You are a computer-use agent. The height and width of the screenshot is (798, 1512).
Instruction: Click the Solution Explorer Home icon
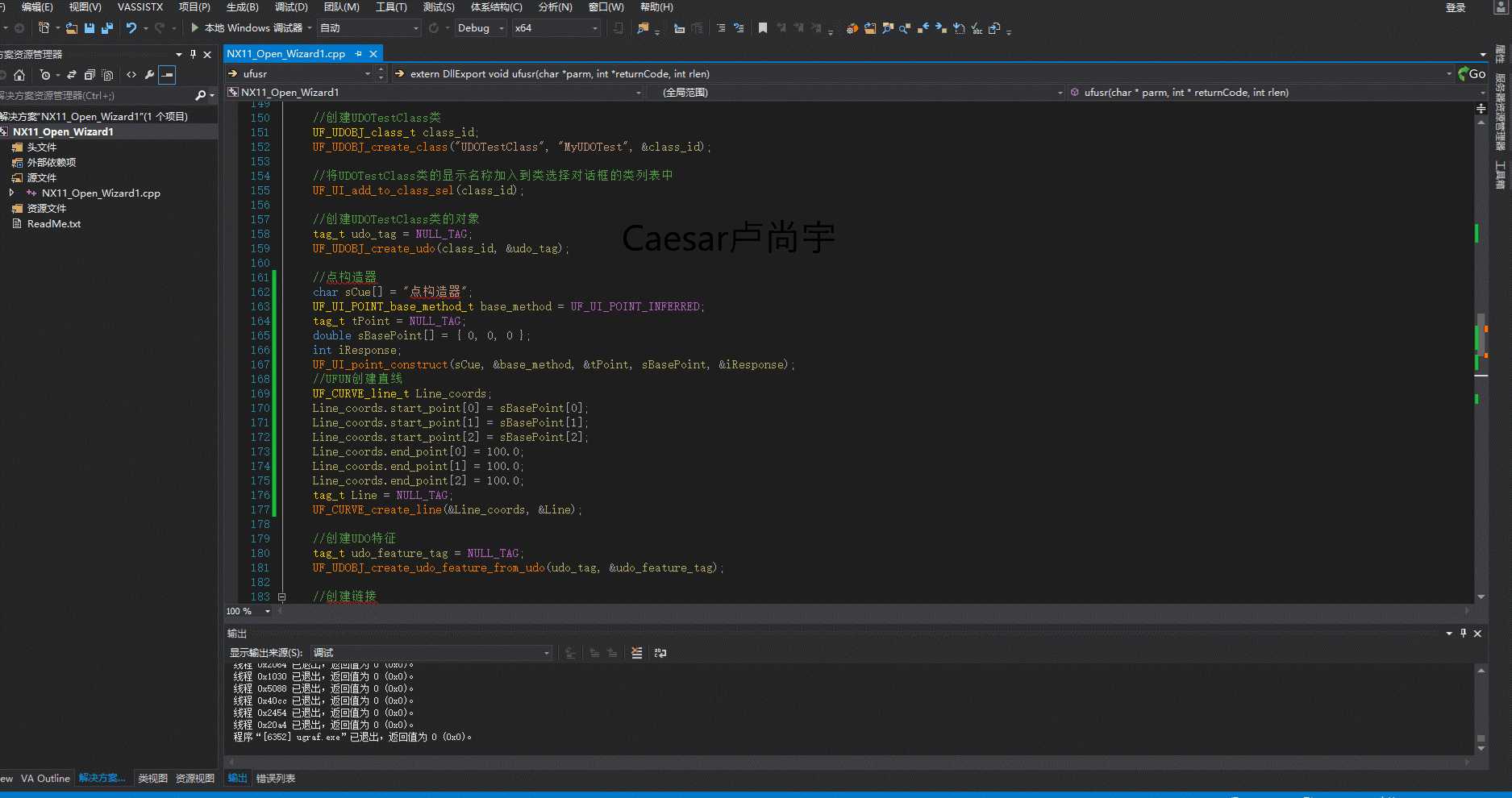point(19,75)
